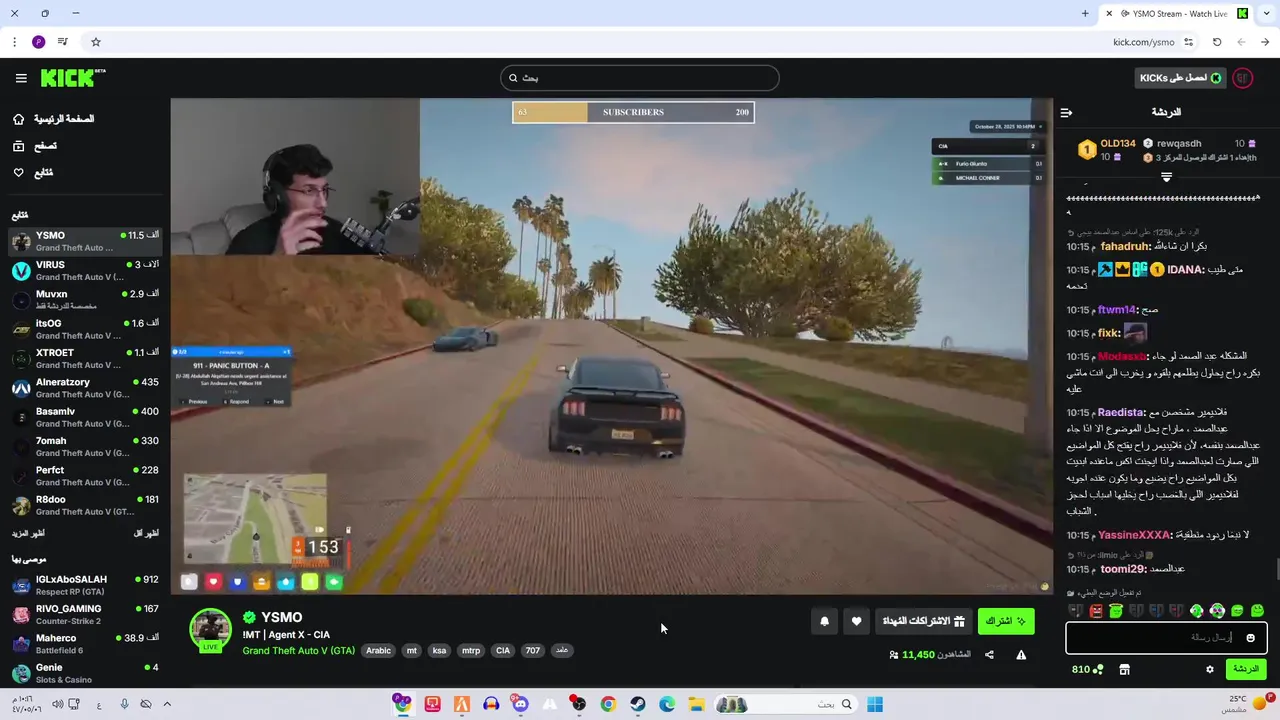Click username Raedista in chat
Viewport: 1280px width, 720px height.
click(1121, 412)
